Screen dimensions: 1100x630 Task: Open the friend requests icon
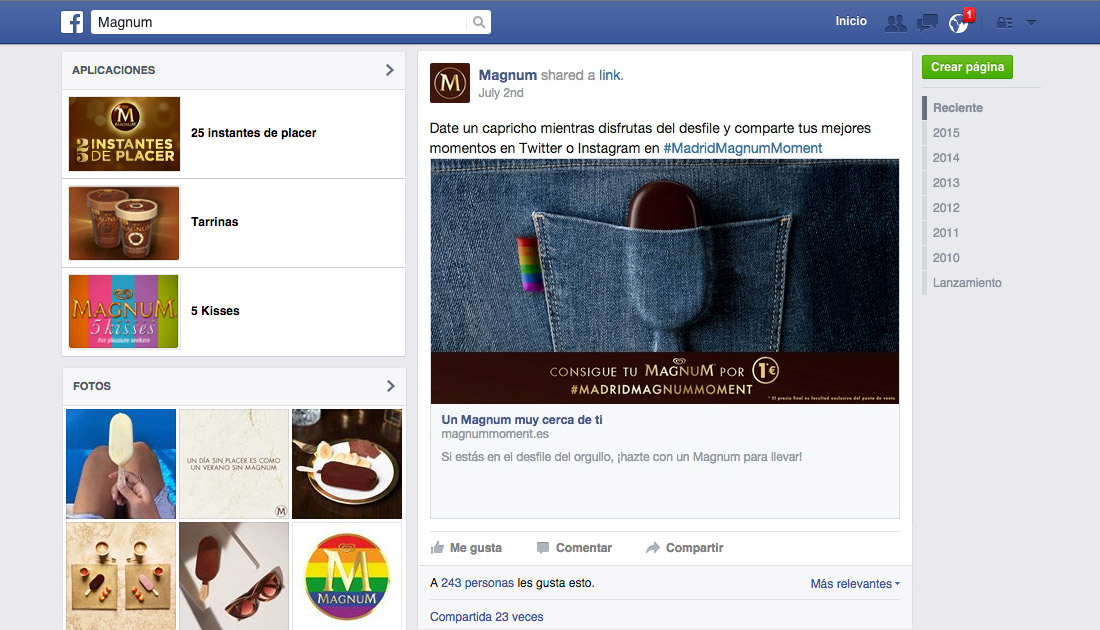tap(895, 22)
